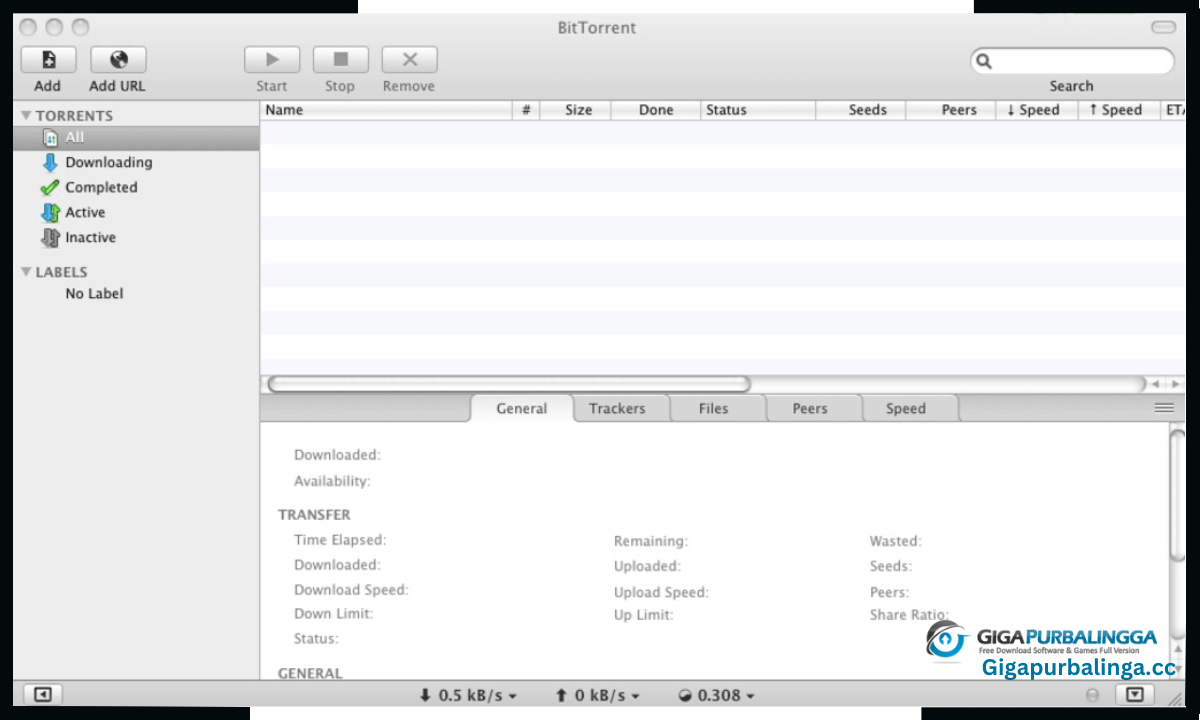Sort by the download Speed column header
The image size is (1200, 720).
tap(1037, 110)
